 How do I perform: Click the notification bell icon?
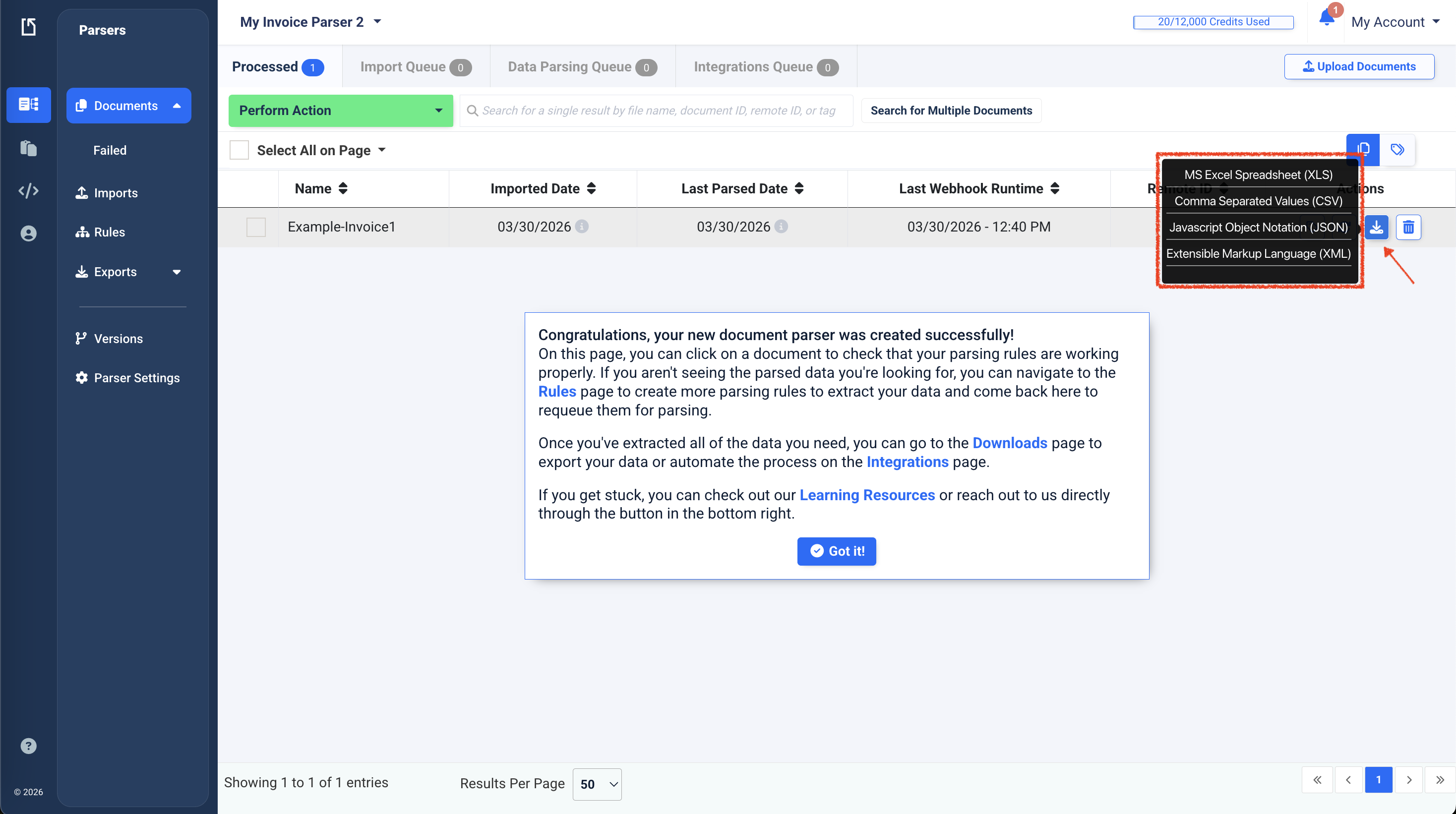point(1326,19)
